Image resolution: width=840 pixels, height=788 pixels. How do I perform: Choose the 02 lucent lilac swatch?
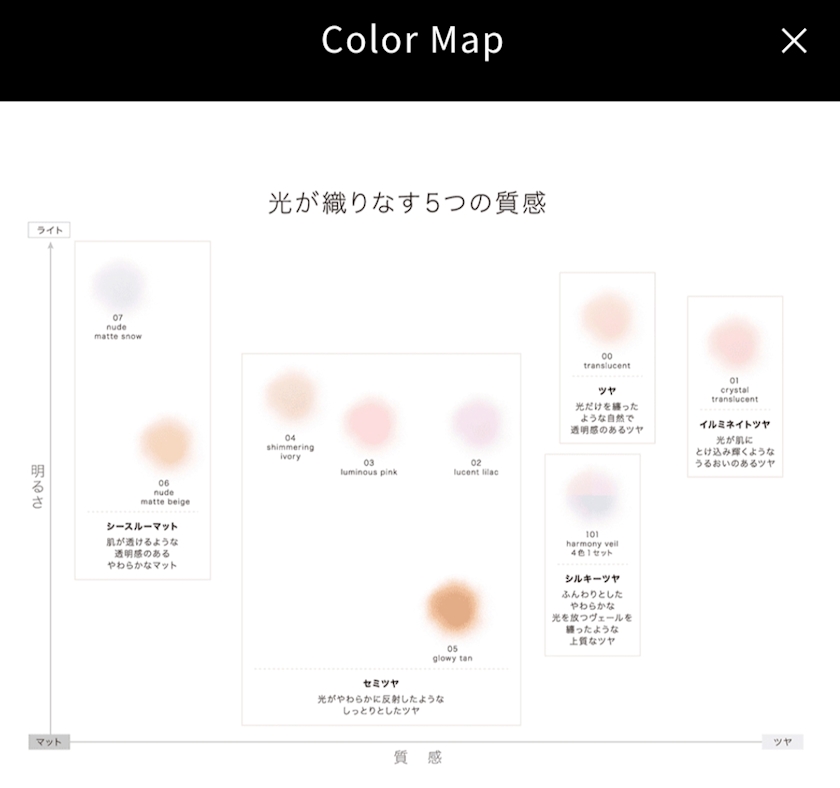[476, 423]
